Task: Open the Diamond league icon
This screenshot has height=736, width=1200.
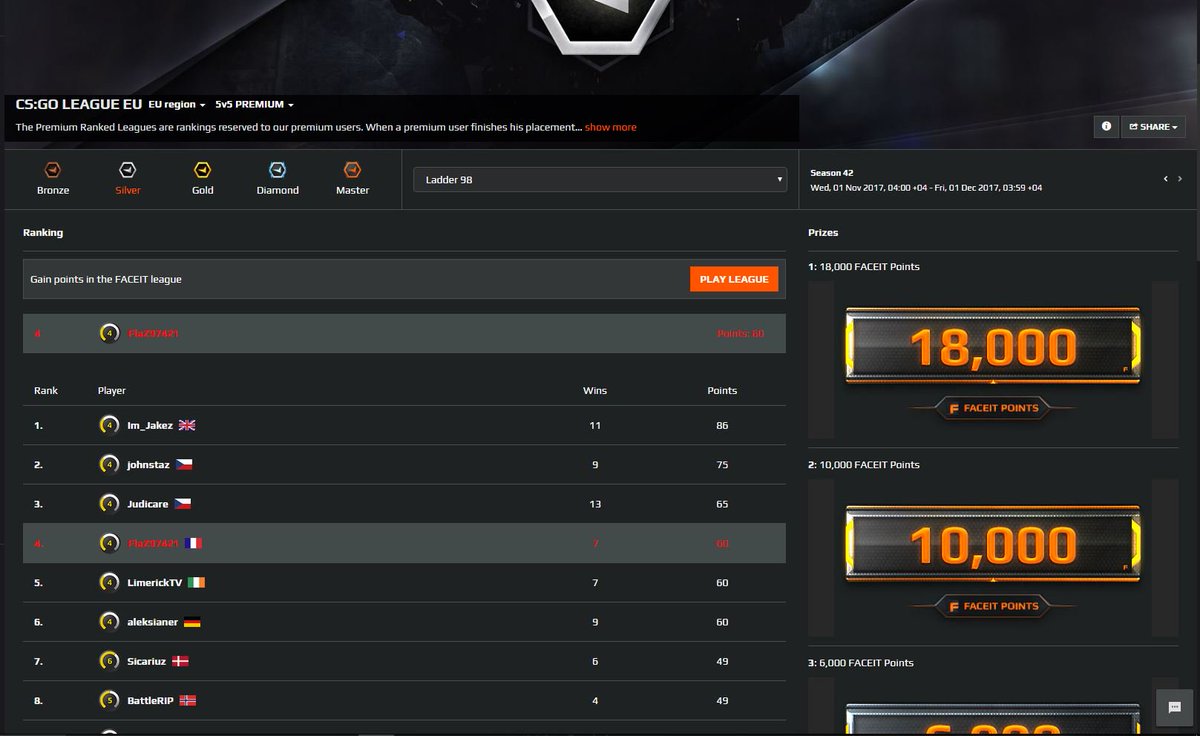Action: point(277,171)
